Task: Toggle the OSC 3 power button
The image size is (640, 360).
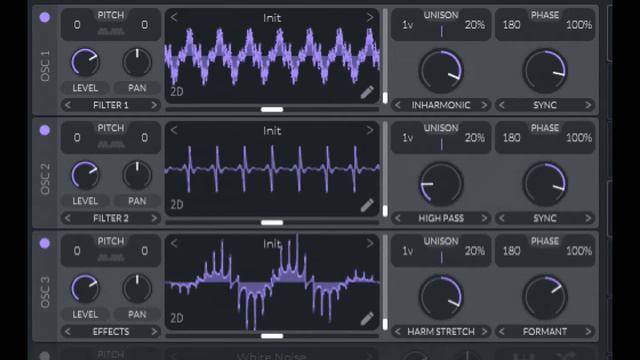Action: click(x=45, y=244)
